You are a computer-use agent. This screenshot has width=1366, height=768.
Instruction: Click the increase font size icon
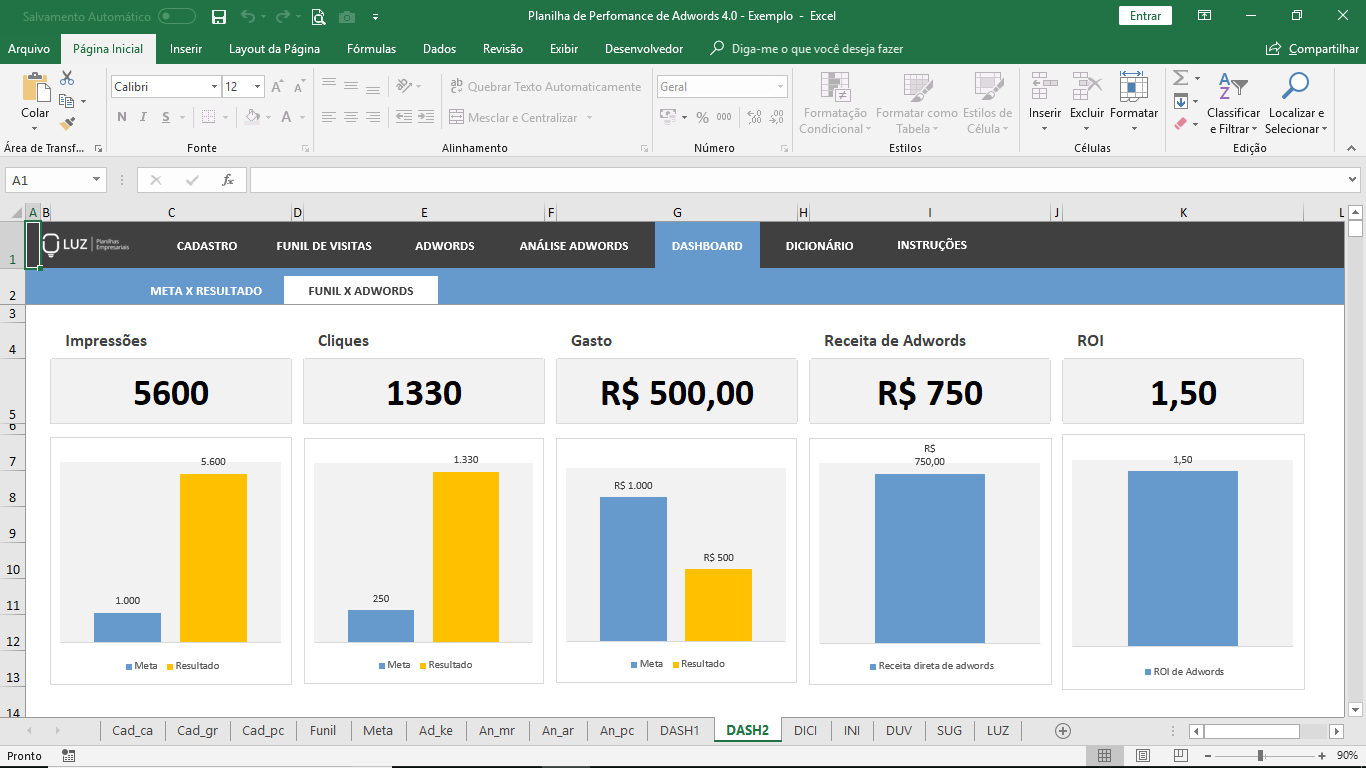(278, 87)
